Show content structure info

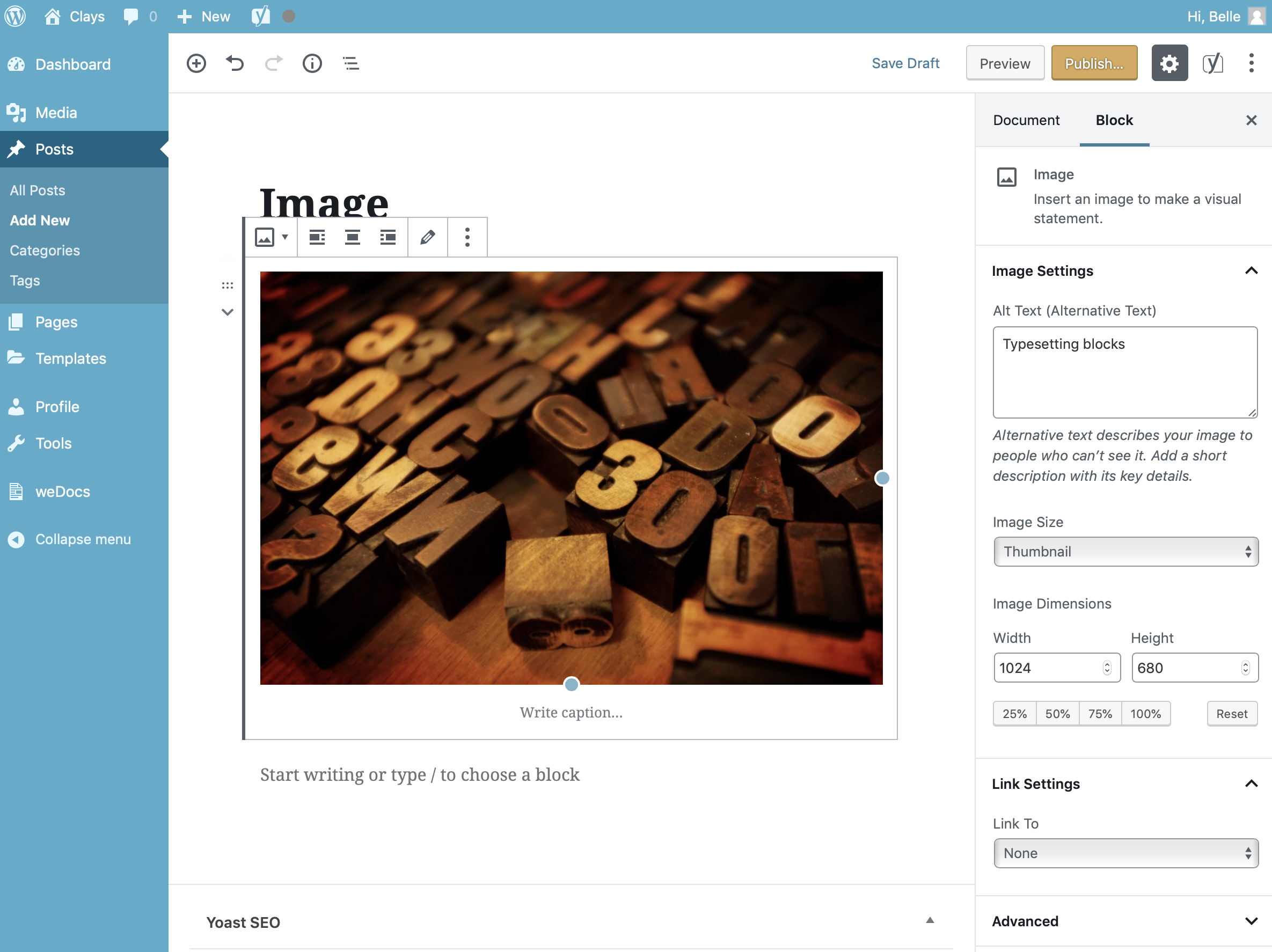coord(312,63)
